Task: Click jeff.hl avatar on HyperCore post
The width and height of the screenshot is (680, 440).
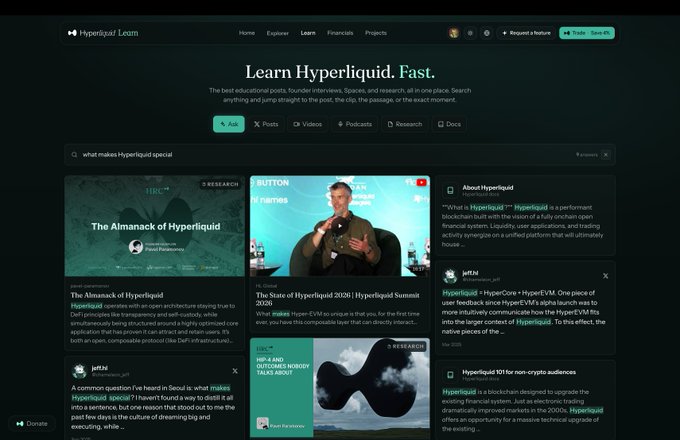Action: click(x=450, y=276)
